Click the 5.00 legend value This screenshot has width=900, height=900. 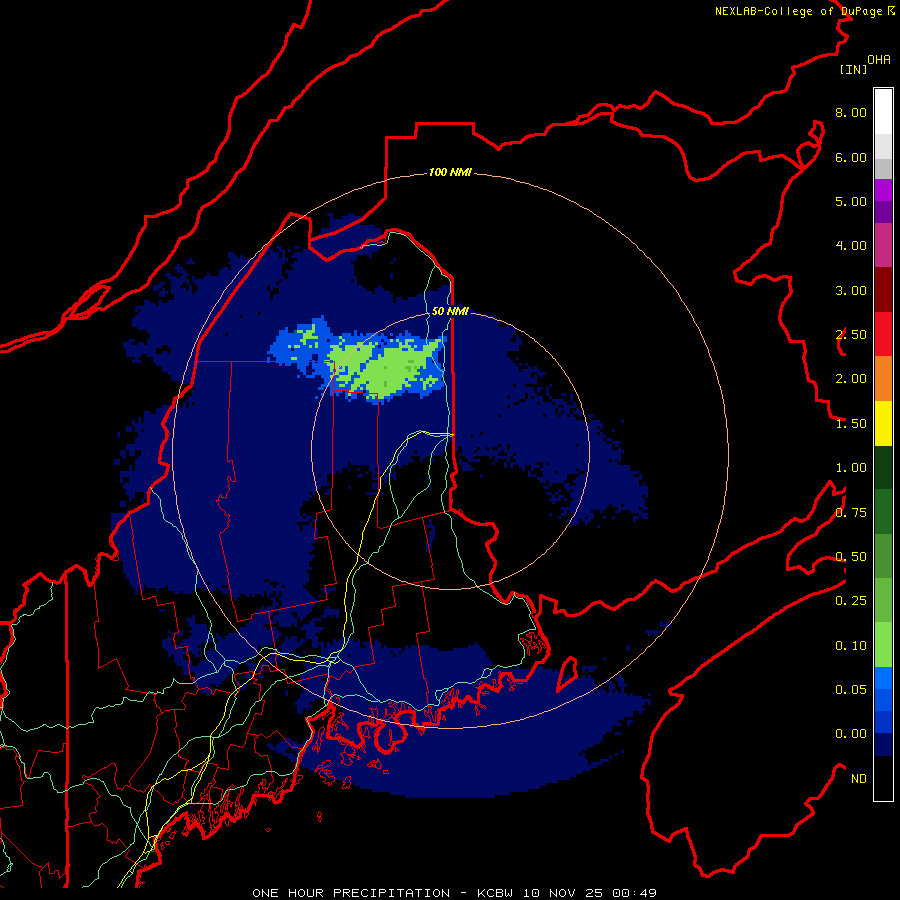click(851, 201)
